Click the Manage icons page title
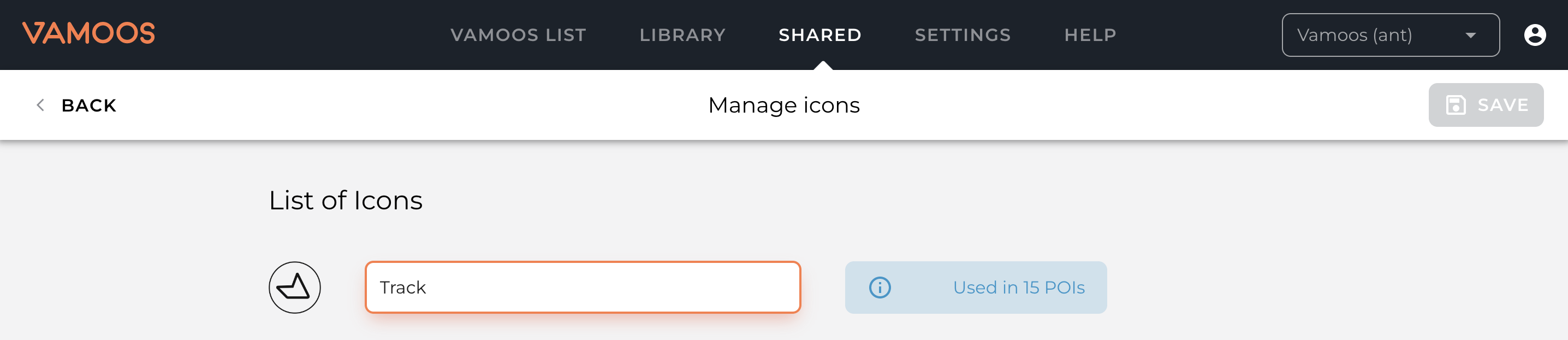1568x340 pixels. coord(784,105)
